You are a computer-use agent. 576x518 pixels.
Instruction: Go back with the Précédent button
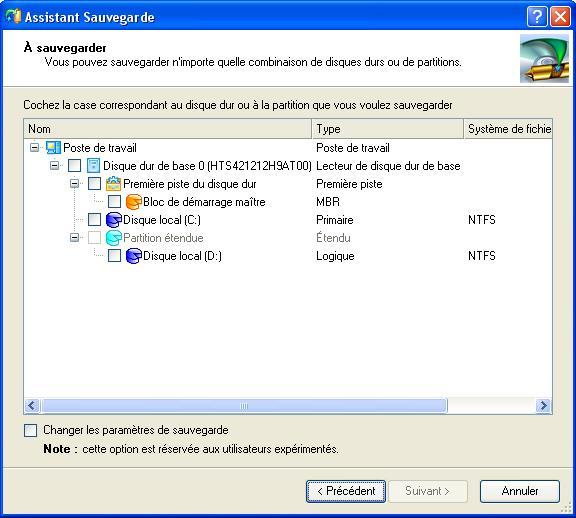(346, 491)
